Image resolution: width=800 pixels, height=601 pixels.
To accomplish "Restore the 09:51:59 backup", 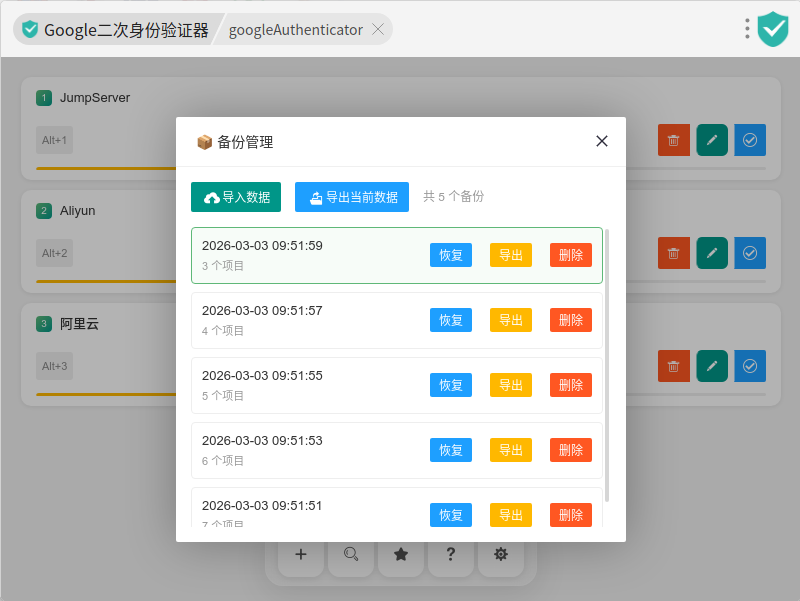I will [451, 255].
